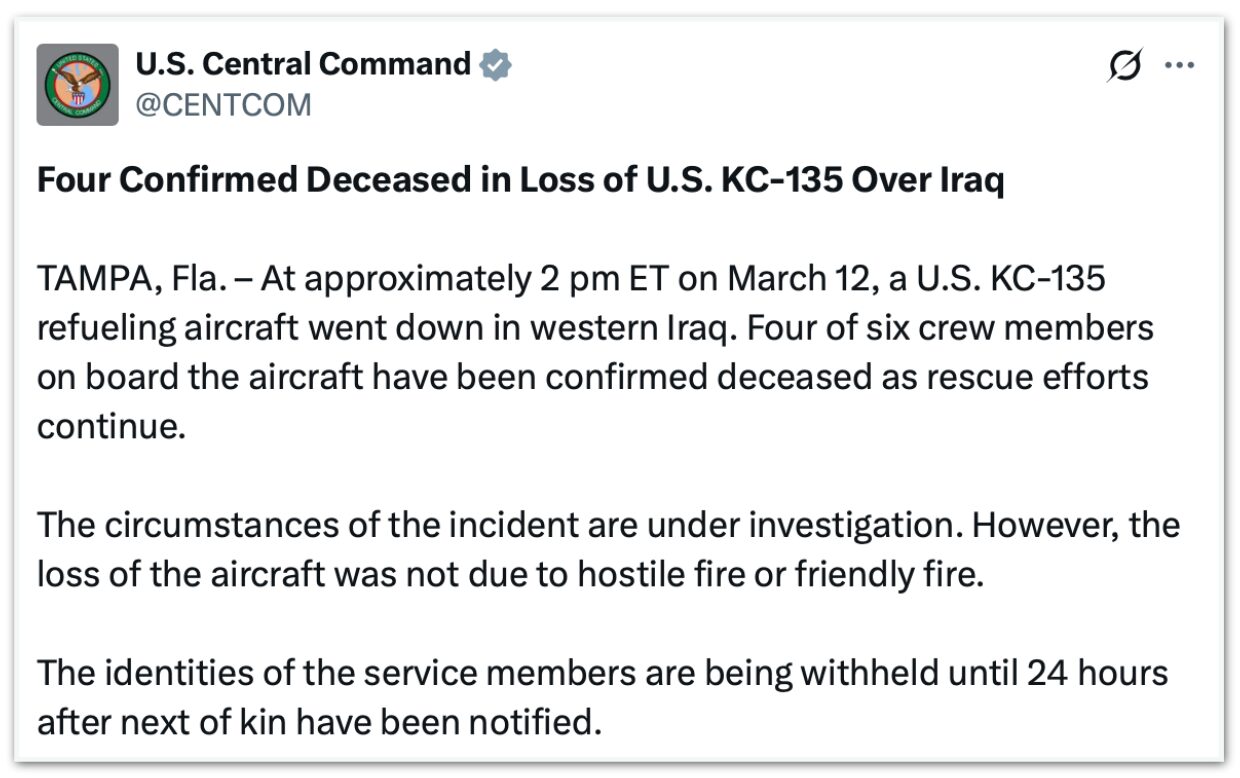
Task: Click "24 hours" in the last paragraph
Action: [1097, 672]
